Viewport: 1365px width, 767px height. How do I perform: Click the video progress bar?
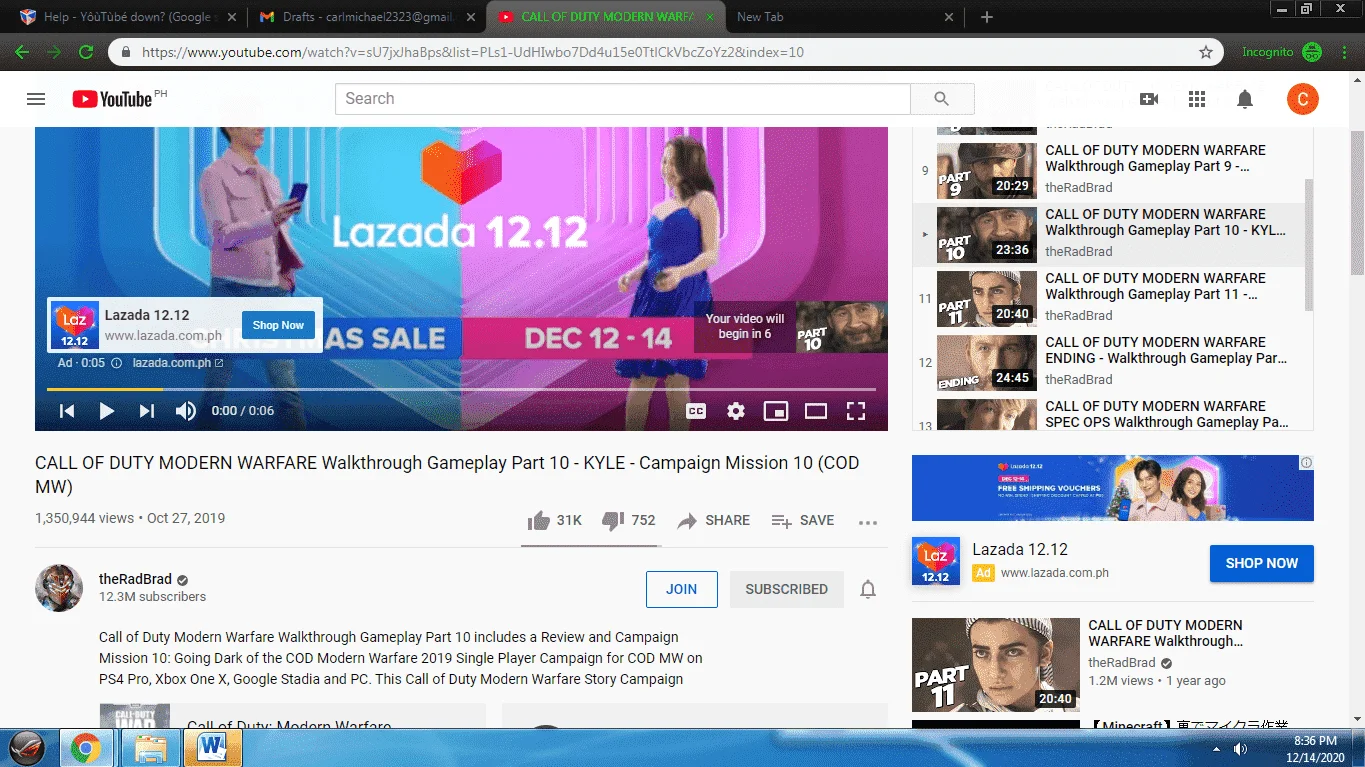pyautogui.click(x=461, y=389)
